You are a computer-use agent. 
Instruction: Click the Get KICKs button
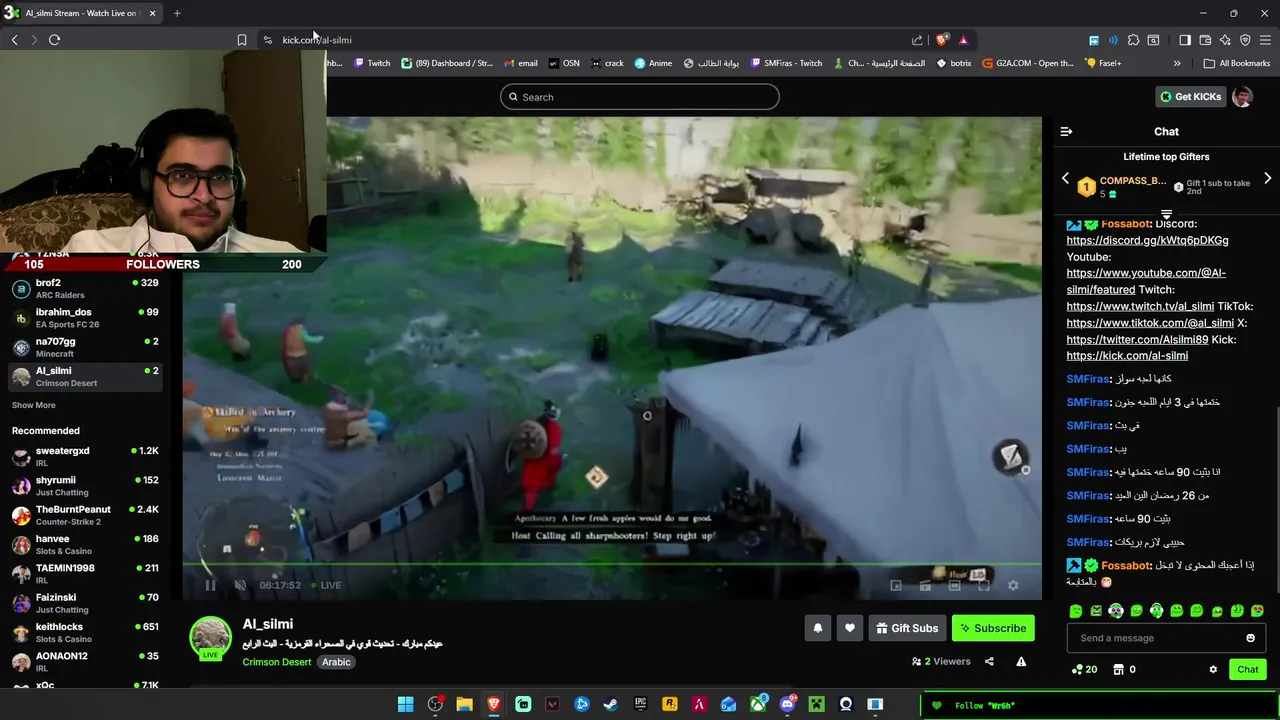tap(1190, 97)
